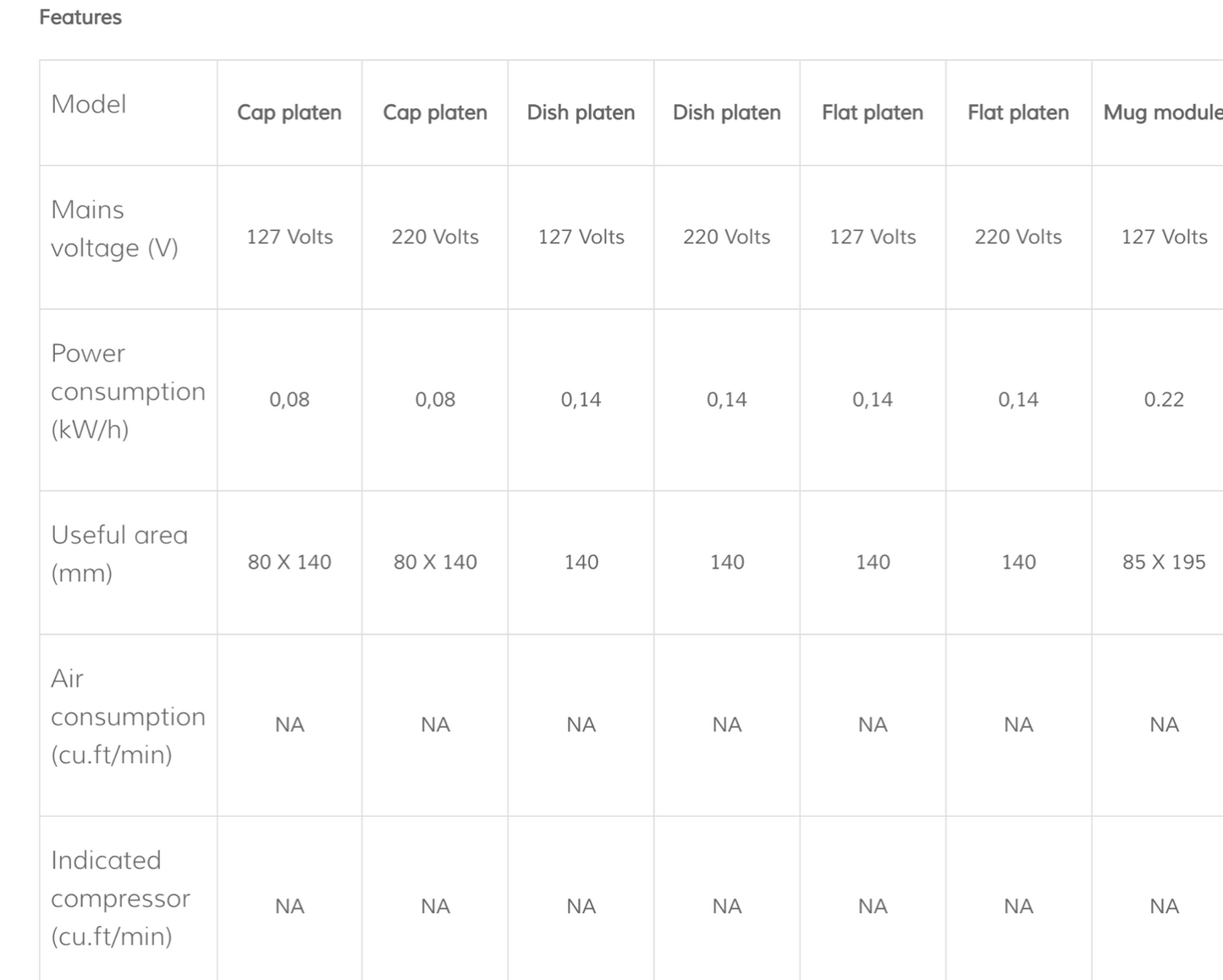Select the Mug module column header
This screenshot has width=1223, height=980.
point(1162,113)
